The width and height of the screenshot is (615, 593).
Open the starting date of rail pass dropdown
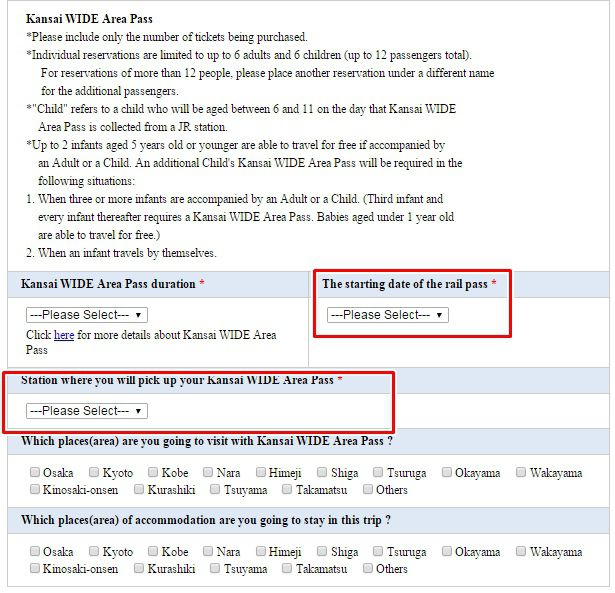388,315
